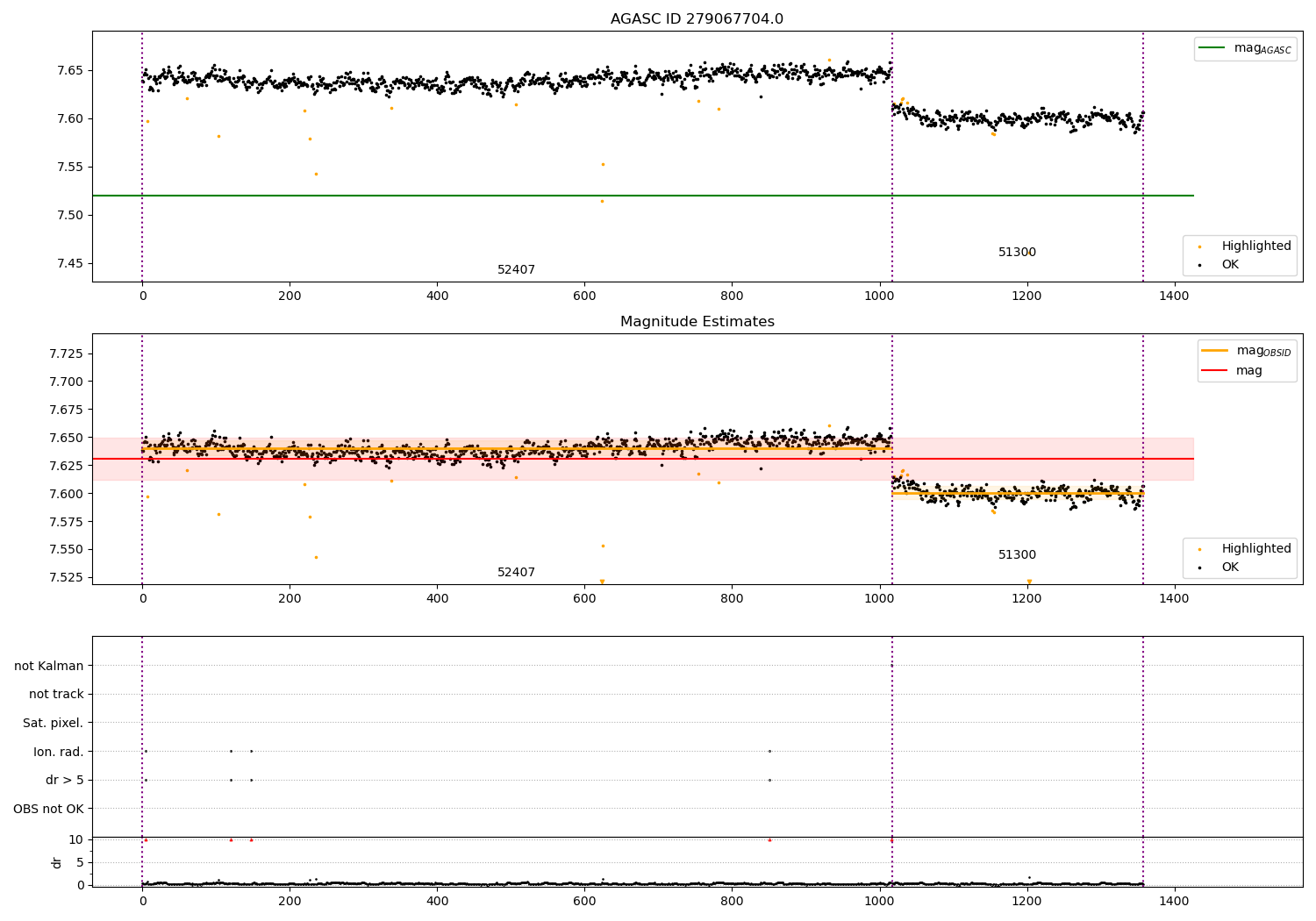This screenshot has width=1316, height=921.
Task: Click the 7.675 y-tick label
Action: click(x=66, y=410)
